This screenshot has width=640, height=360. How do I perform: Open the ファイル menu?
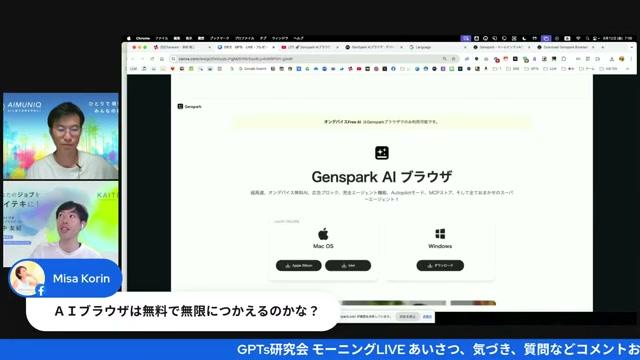(x=162, y=38)
